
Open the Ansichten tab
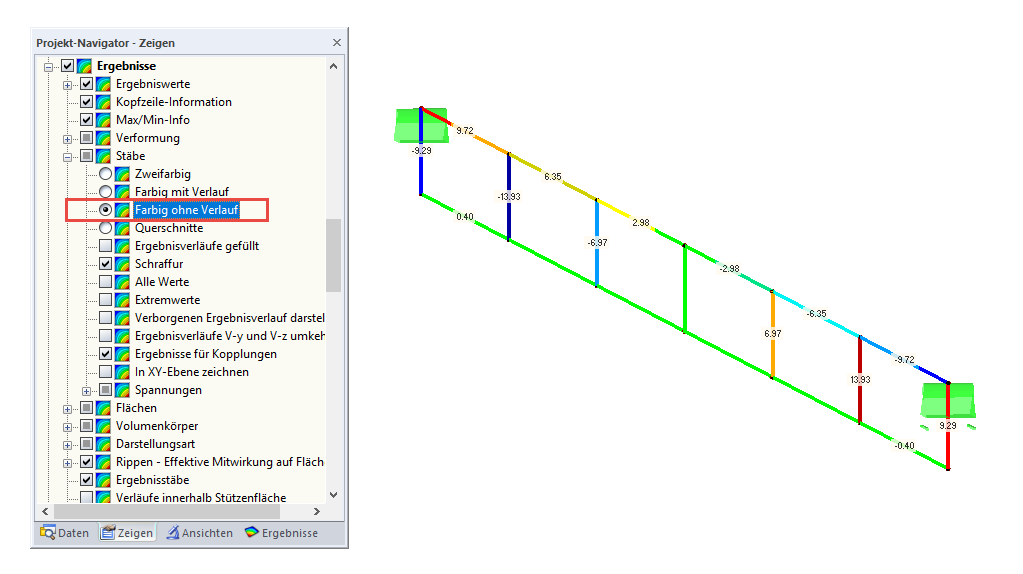(x=199, y=533)
